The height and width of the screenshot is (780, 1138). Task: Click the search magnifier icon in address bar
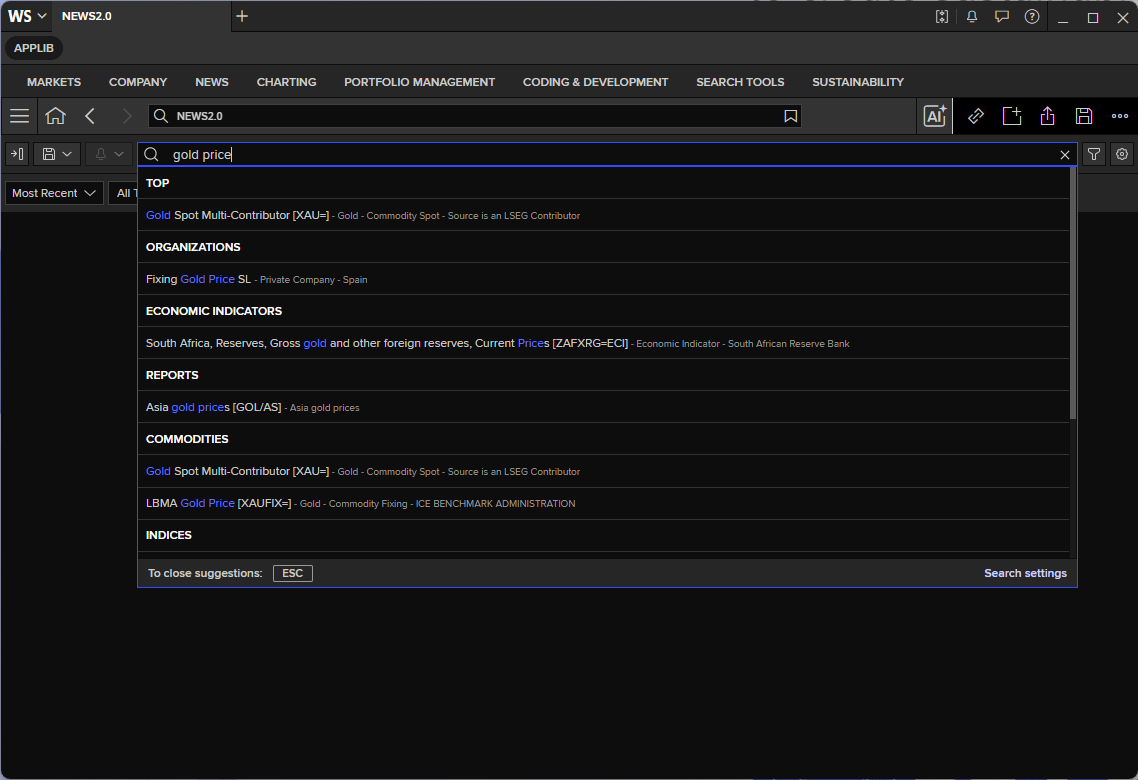161,116
